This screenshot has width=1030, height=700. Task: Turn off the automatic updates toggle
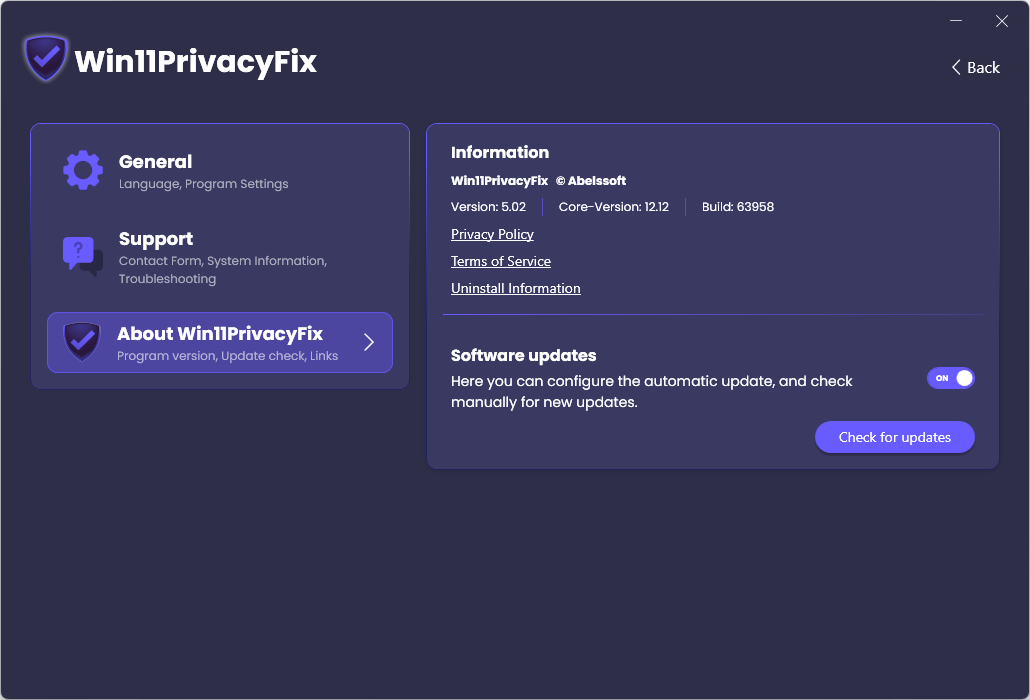click(951, 378)
